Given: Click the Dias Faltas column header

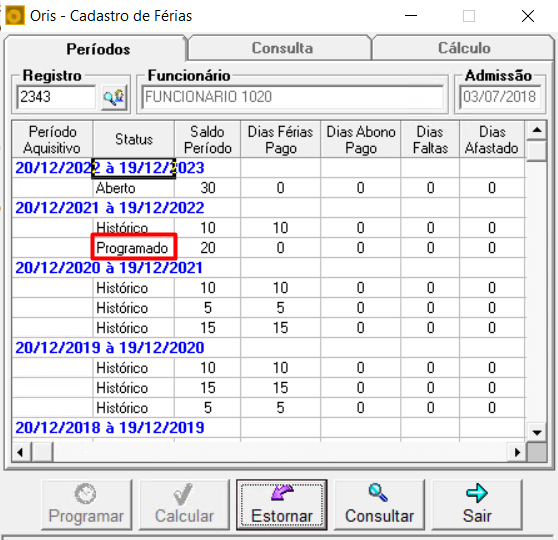Looking at the screenshot, I should click(x=430, y=140).
